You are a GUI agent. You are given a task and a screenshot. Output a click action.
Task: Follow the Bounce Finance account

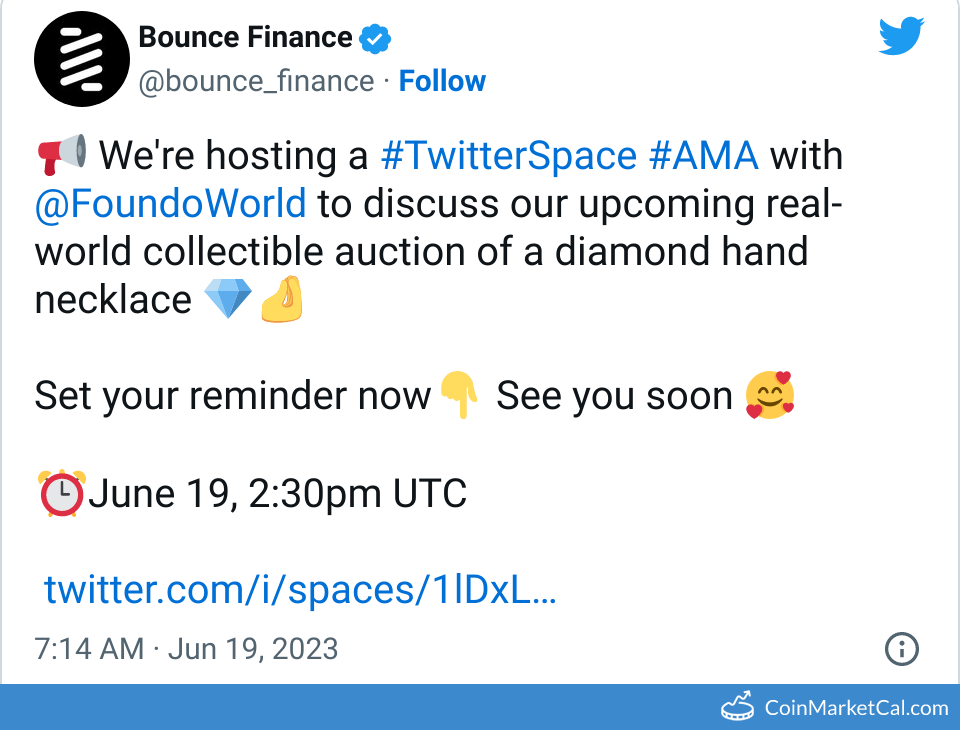pyautogui.click(x=442, y=81)
